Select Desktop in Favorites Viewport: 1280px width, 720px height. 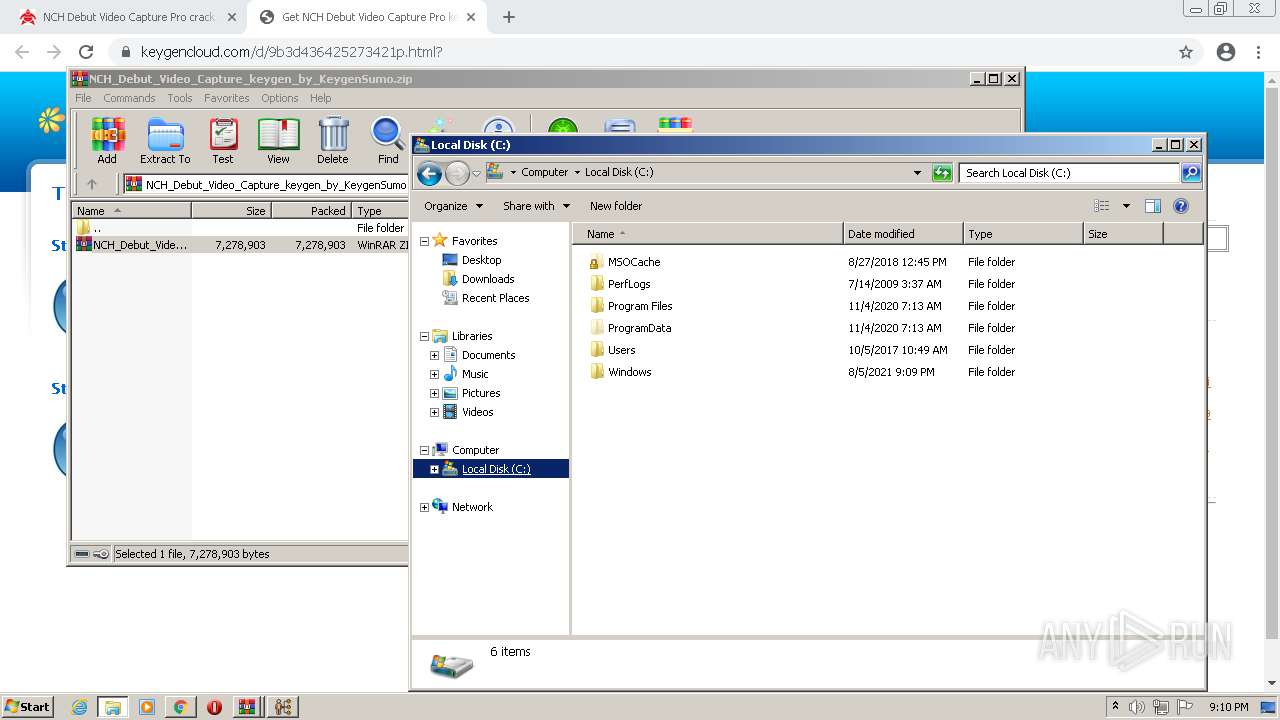[481, 260]
